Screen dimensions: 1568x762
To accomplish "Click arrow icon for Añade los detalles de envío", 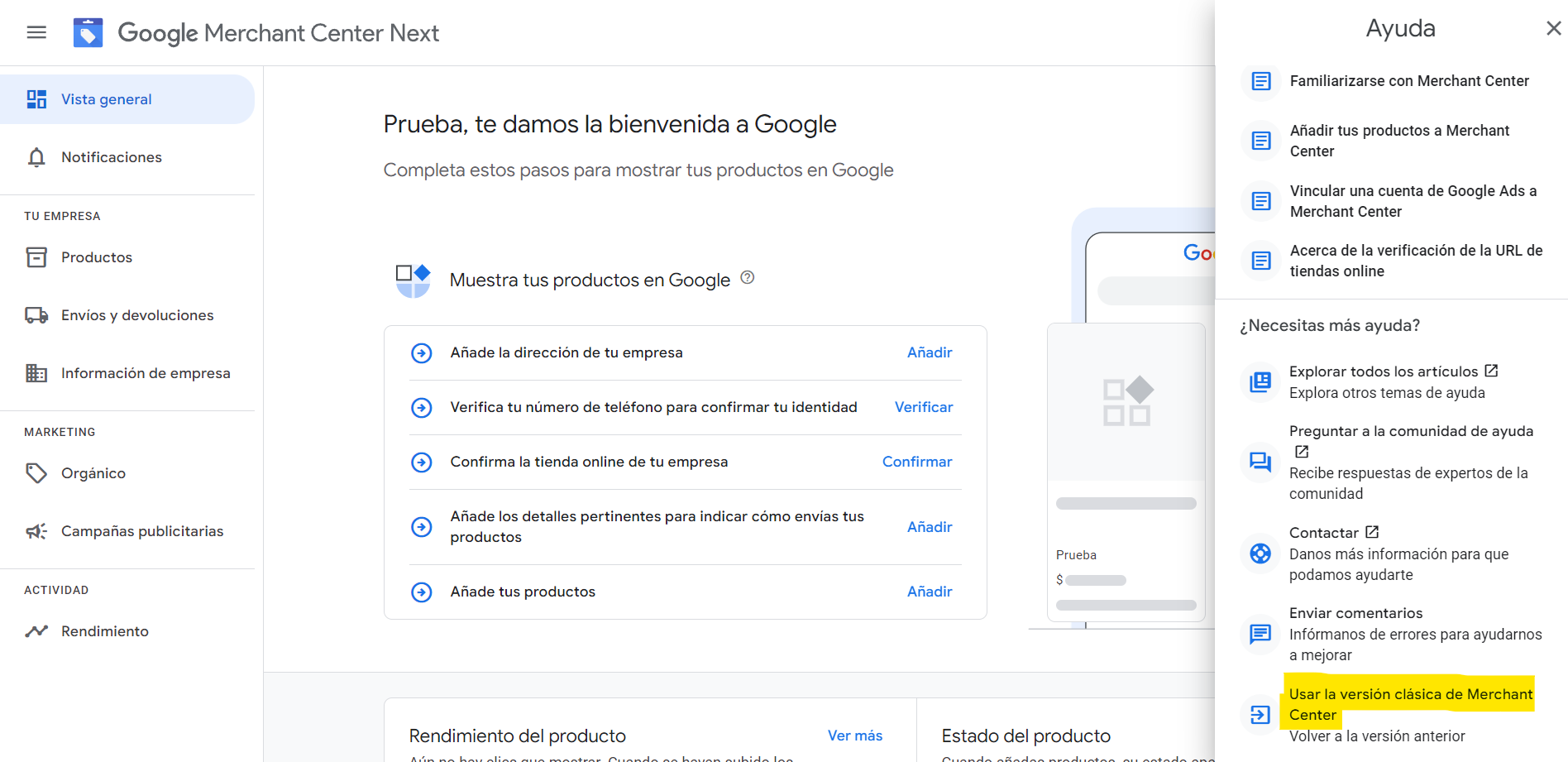I will (x=422, y=527).
